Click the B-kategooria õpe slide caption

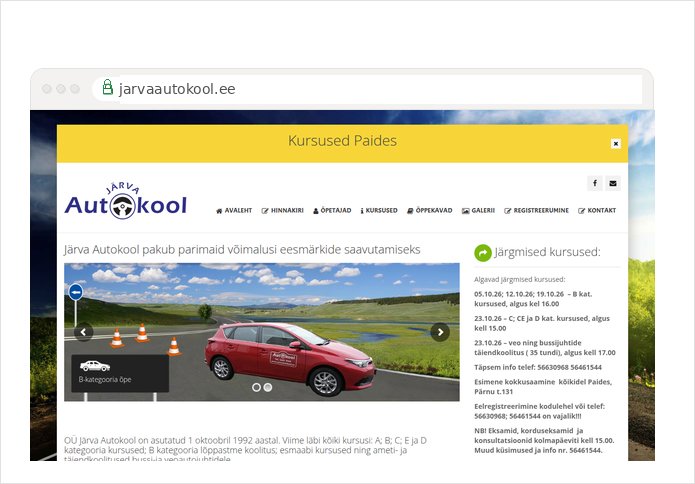pyautogui.click(x=120, y=373)
